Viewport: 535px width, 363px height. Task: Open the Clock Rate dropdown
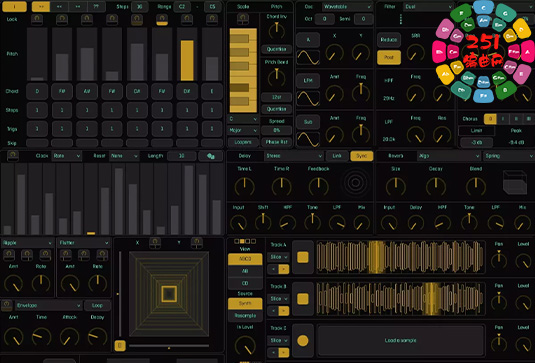67,156
